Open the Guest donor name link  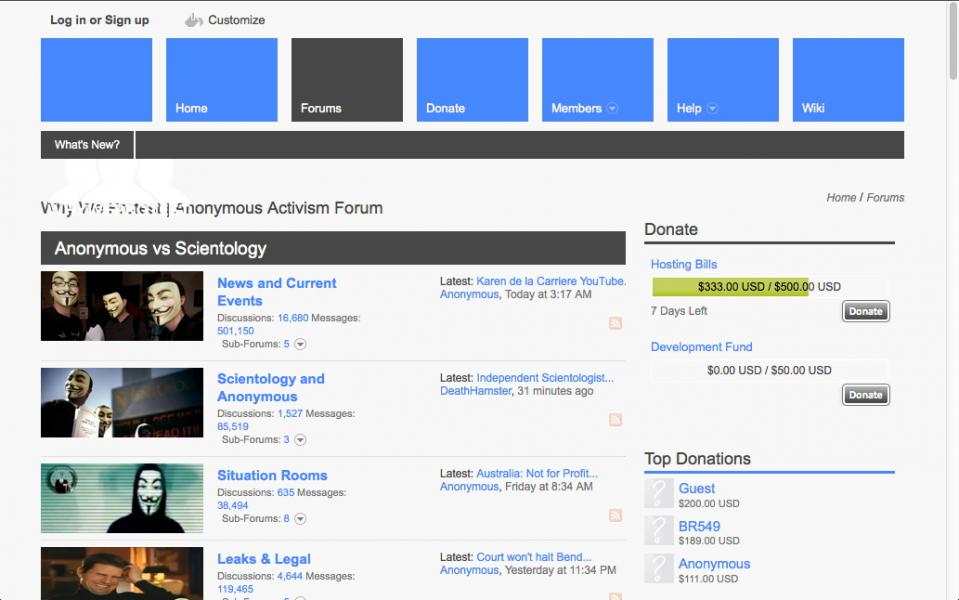pos(697,489)
